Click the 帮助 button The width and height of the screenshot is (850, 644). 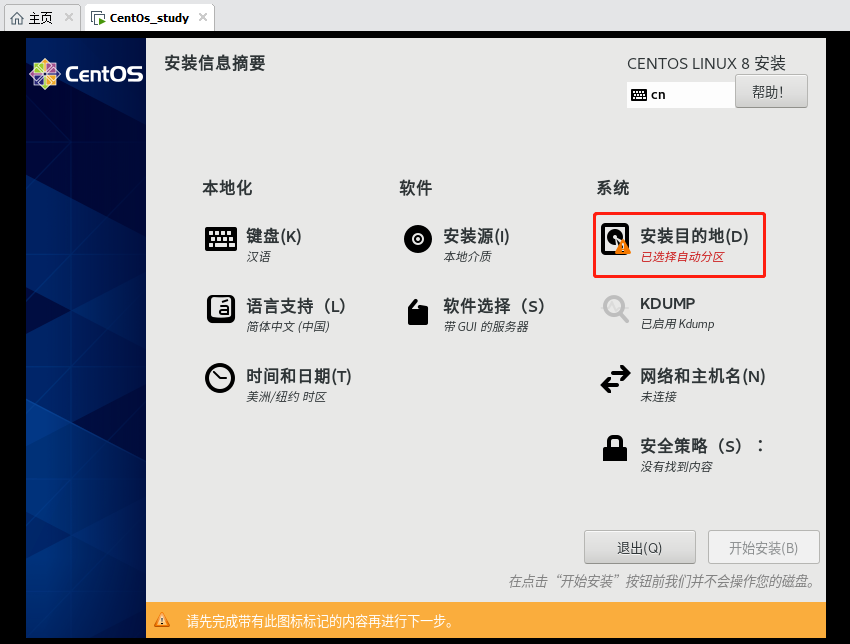tap(771, 90)
